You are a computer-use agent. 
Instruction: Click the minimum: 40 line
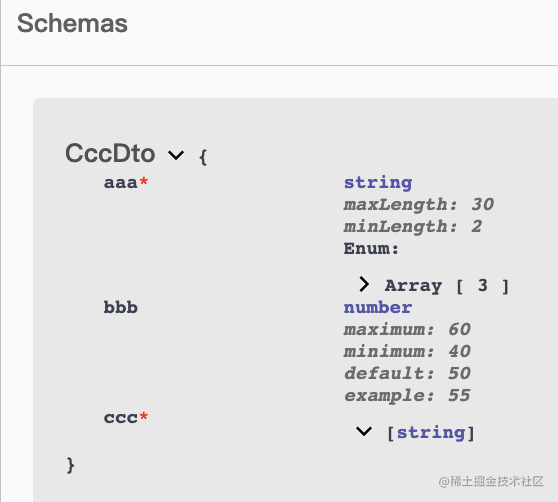pyautogui.click(x=407, y=352)
